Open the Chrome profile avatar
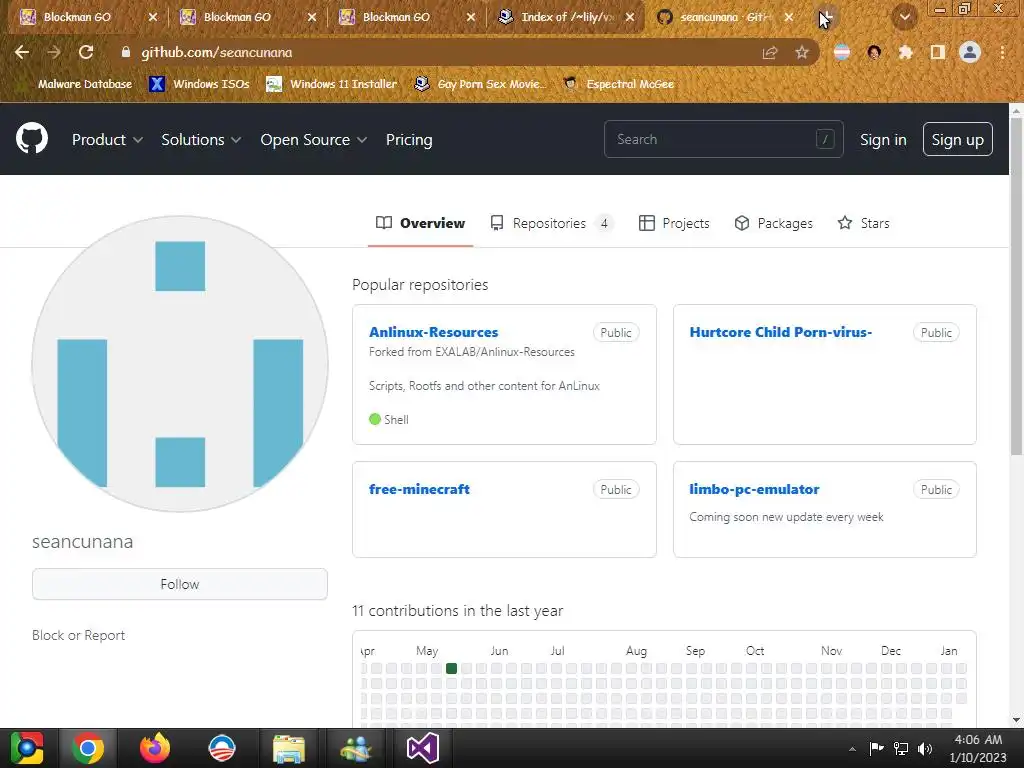Viewport: 1024px width, 768px height. 970,52
